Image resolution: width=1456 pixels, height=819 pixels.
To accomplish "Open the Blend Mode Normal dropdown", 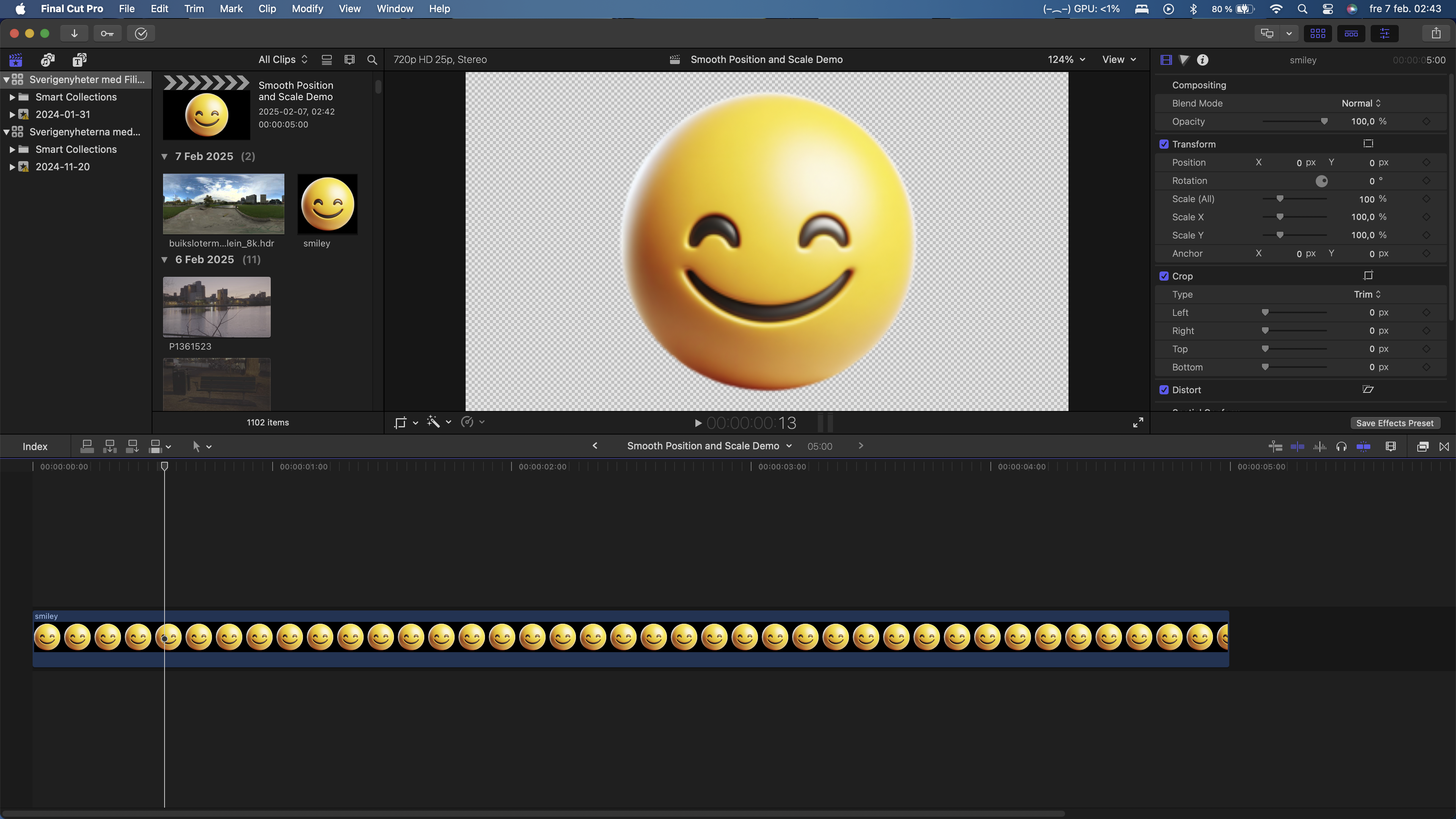I will 1361,104.
